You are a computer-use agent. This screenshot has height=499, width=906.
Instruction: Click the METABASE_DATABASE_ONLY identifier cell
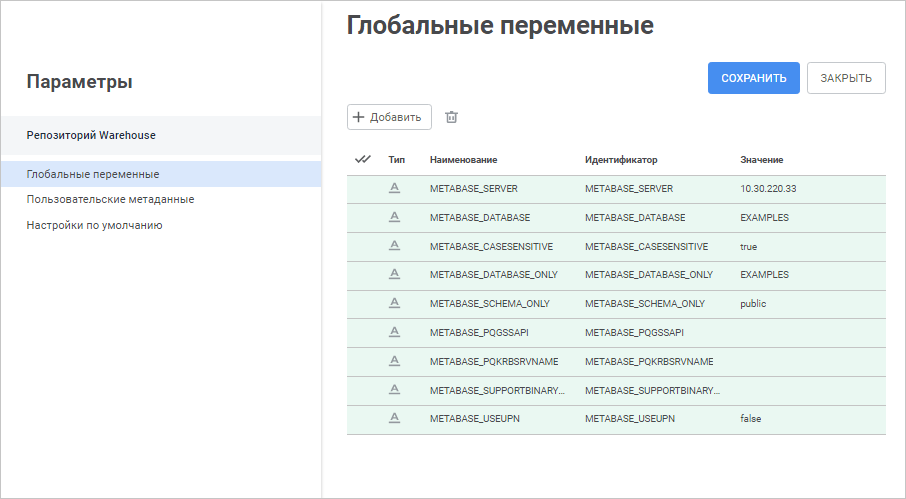[649, 275]
